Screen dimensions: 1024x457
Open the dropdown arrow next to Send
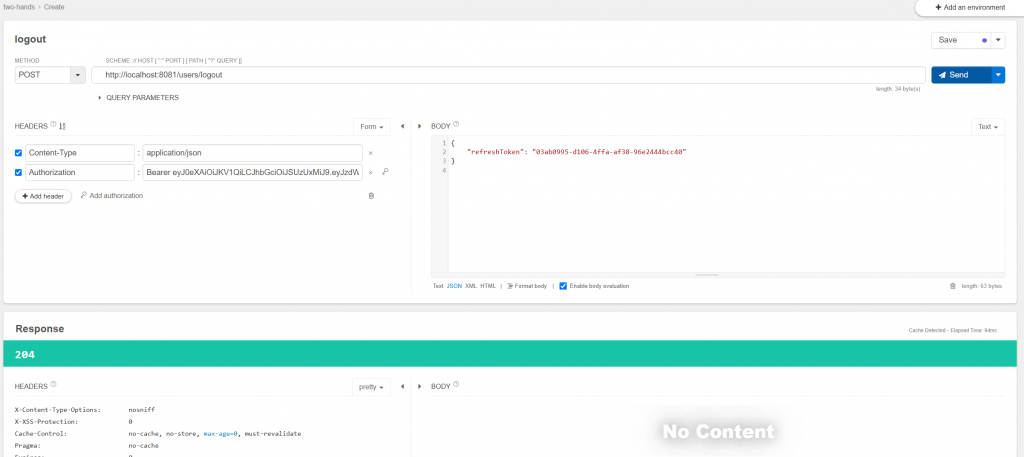tap(998, 75)
